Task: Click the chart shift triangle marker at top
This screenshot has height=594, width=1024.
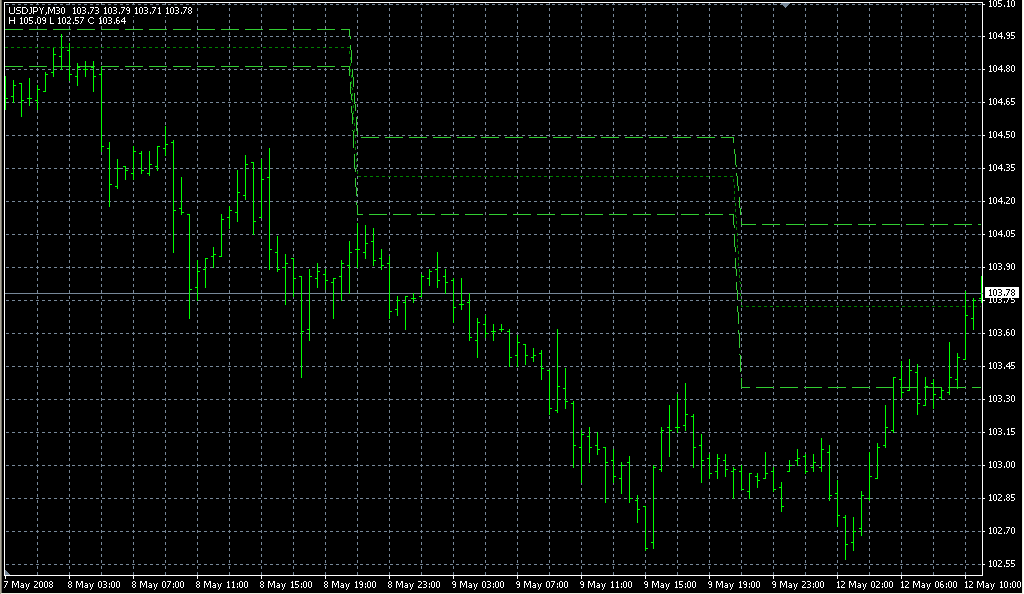Action: point(787,5)
